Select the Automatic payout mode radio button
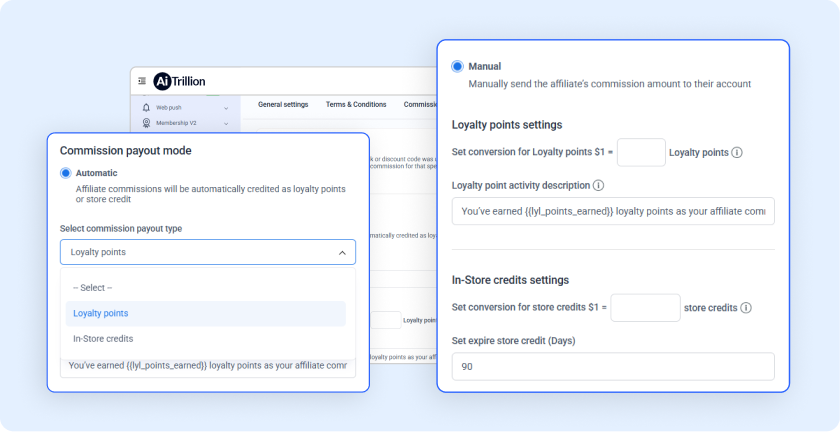Screen dimensions: 840x432 coord(66,173)
